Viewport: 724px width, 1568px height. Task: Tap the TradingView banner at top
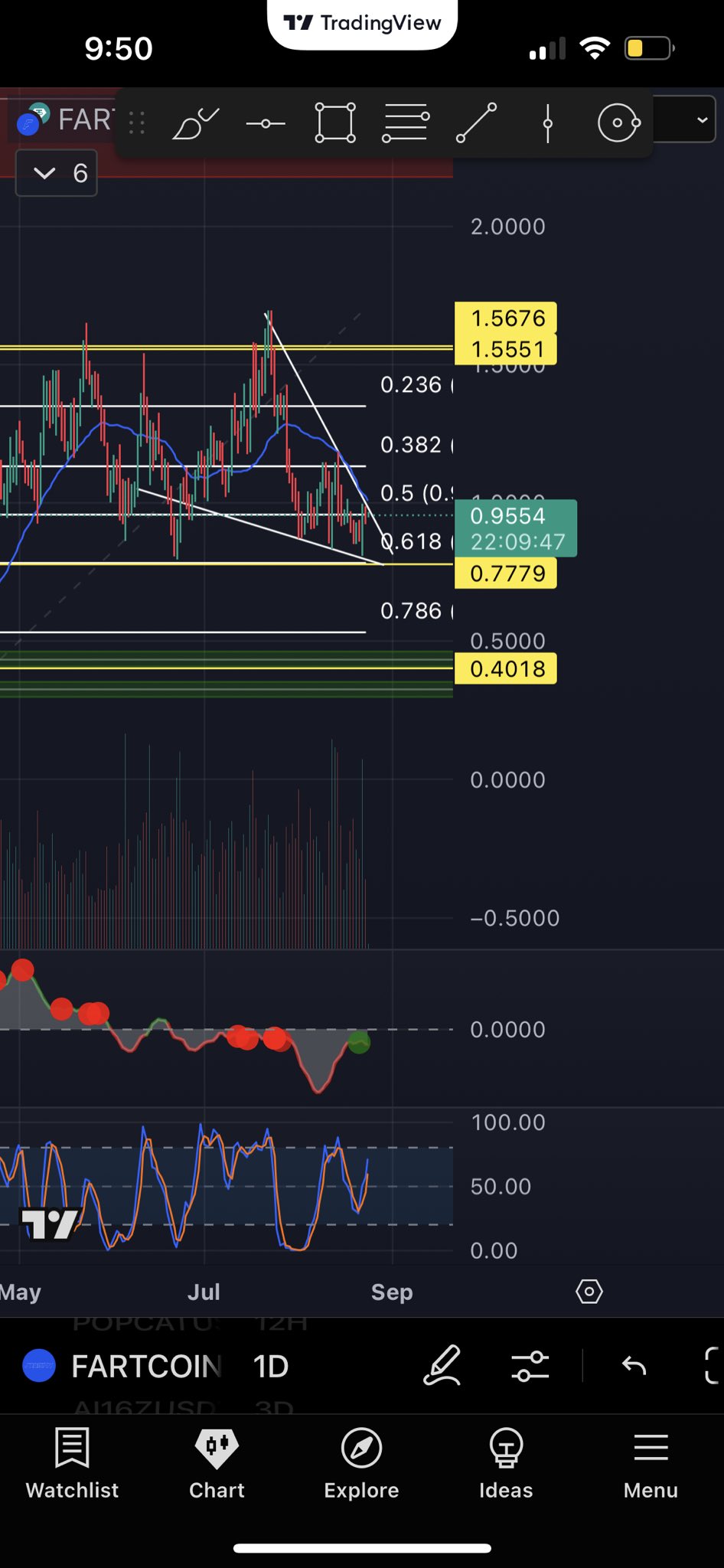click(x=362, y=23)
